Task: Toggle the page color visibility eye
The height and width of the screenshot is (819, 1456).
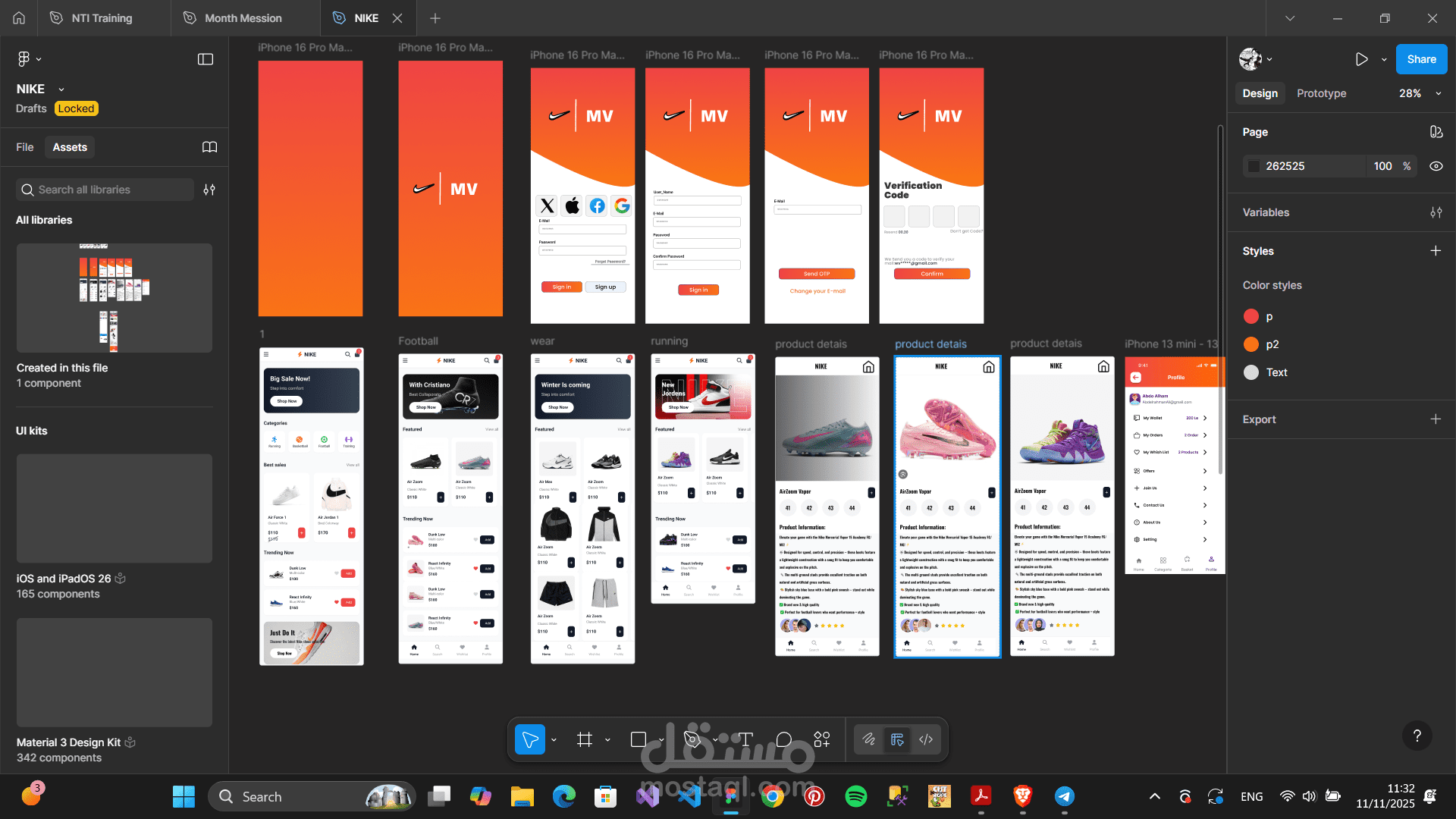Action: (x=1436, y=166)
